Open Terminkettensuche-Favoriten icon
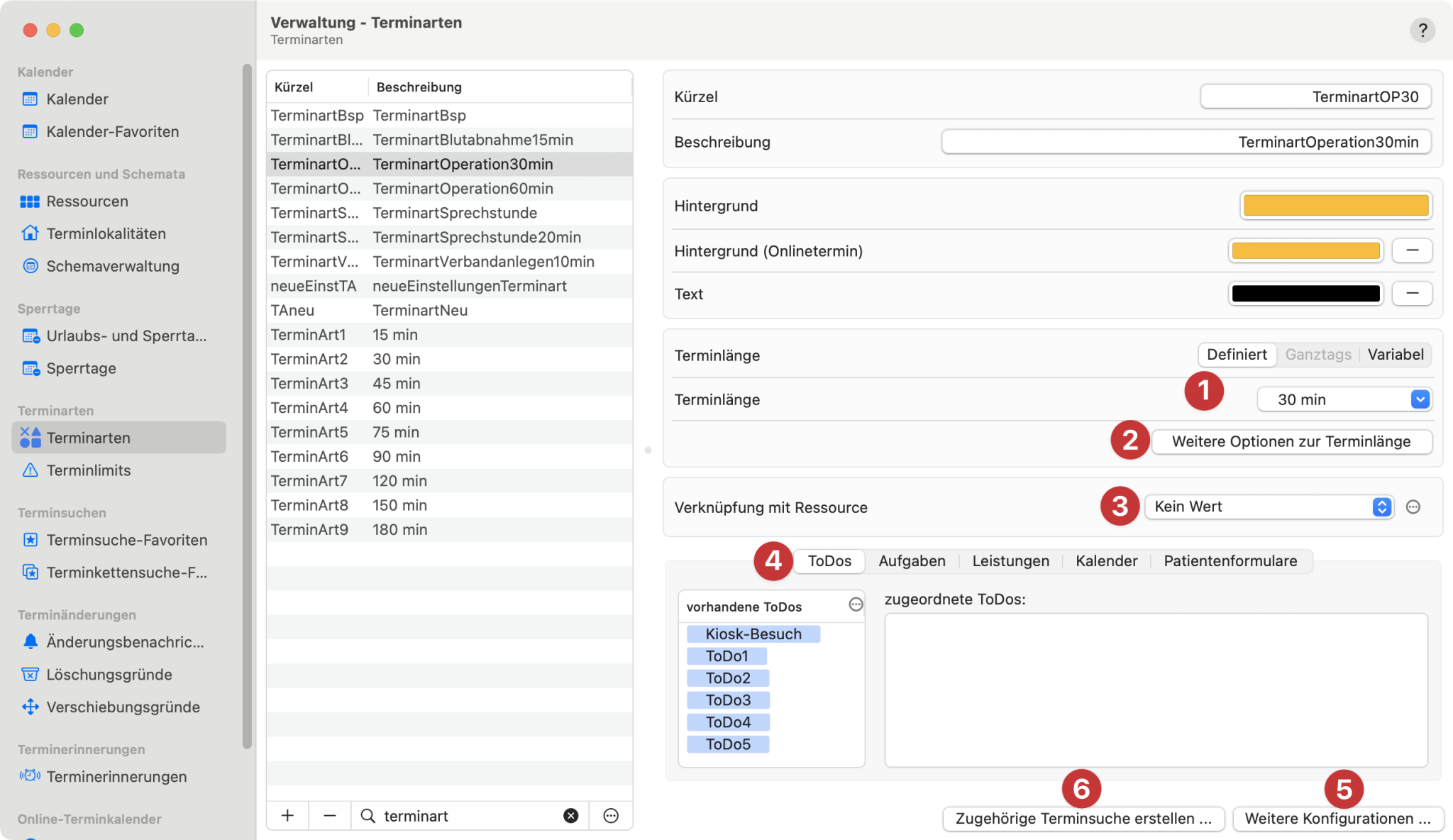Screen dimensions: 1453x840 click(x=30, y=573)
